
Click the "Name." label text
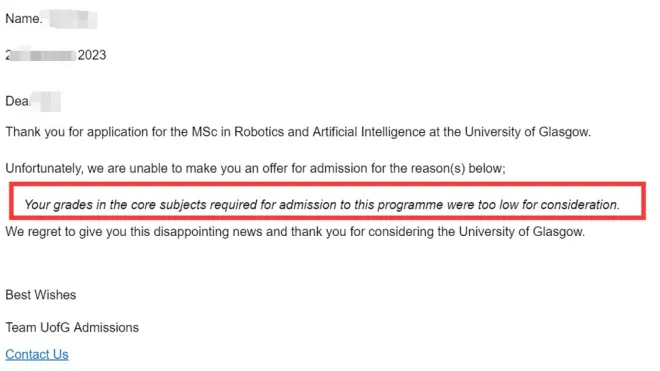click(x=24, y=19)
